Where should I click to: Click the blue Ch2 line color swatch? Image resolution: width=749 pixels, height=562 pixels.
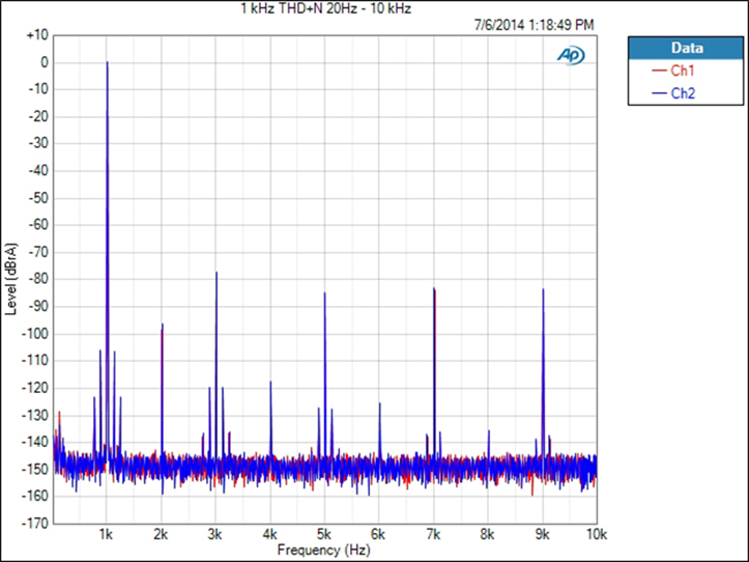[x=658, y=93]
